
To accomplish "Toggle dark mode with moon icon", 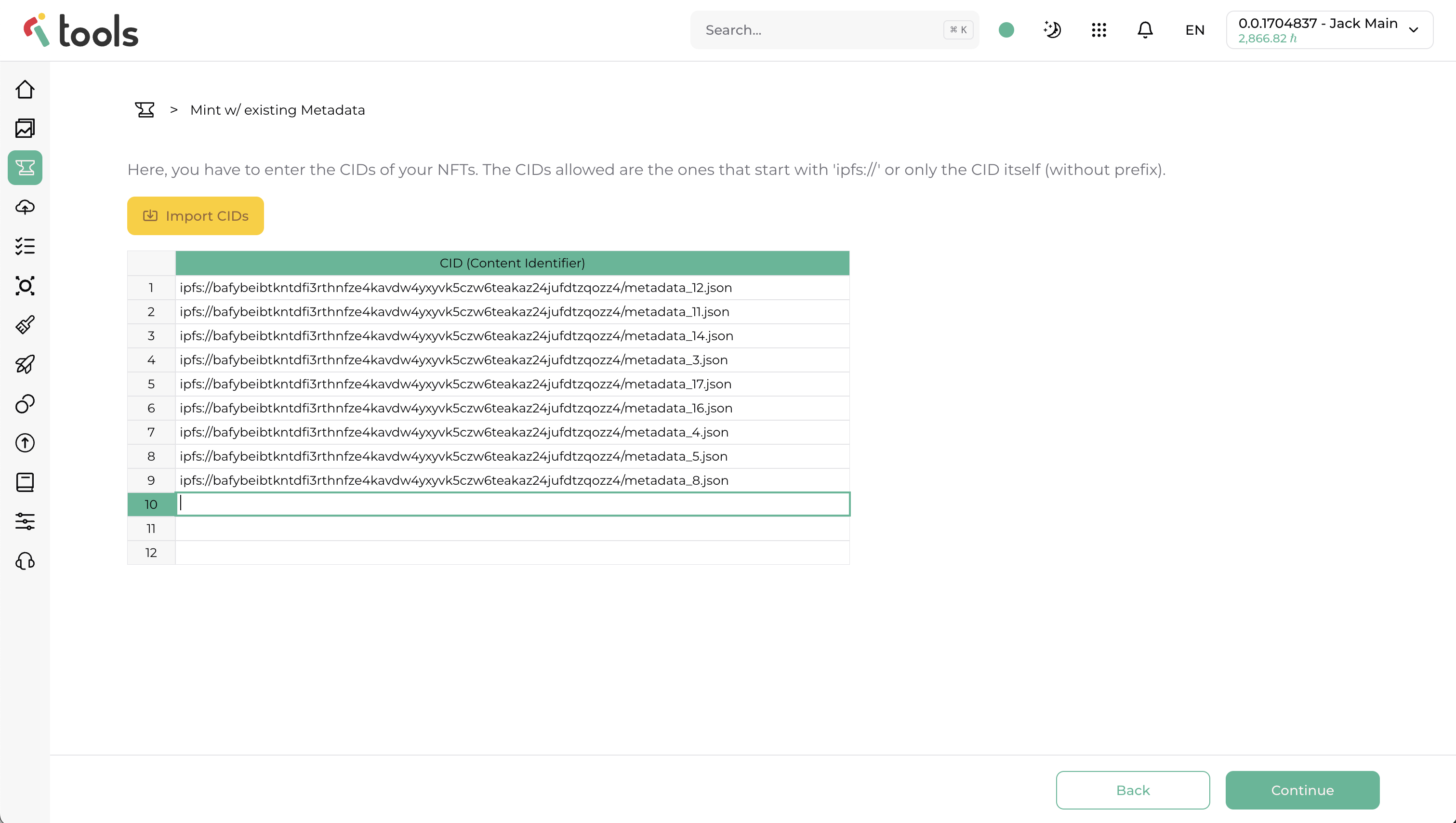I will pyautogui.click(x=1052, y=30).
